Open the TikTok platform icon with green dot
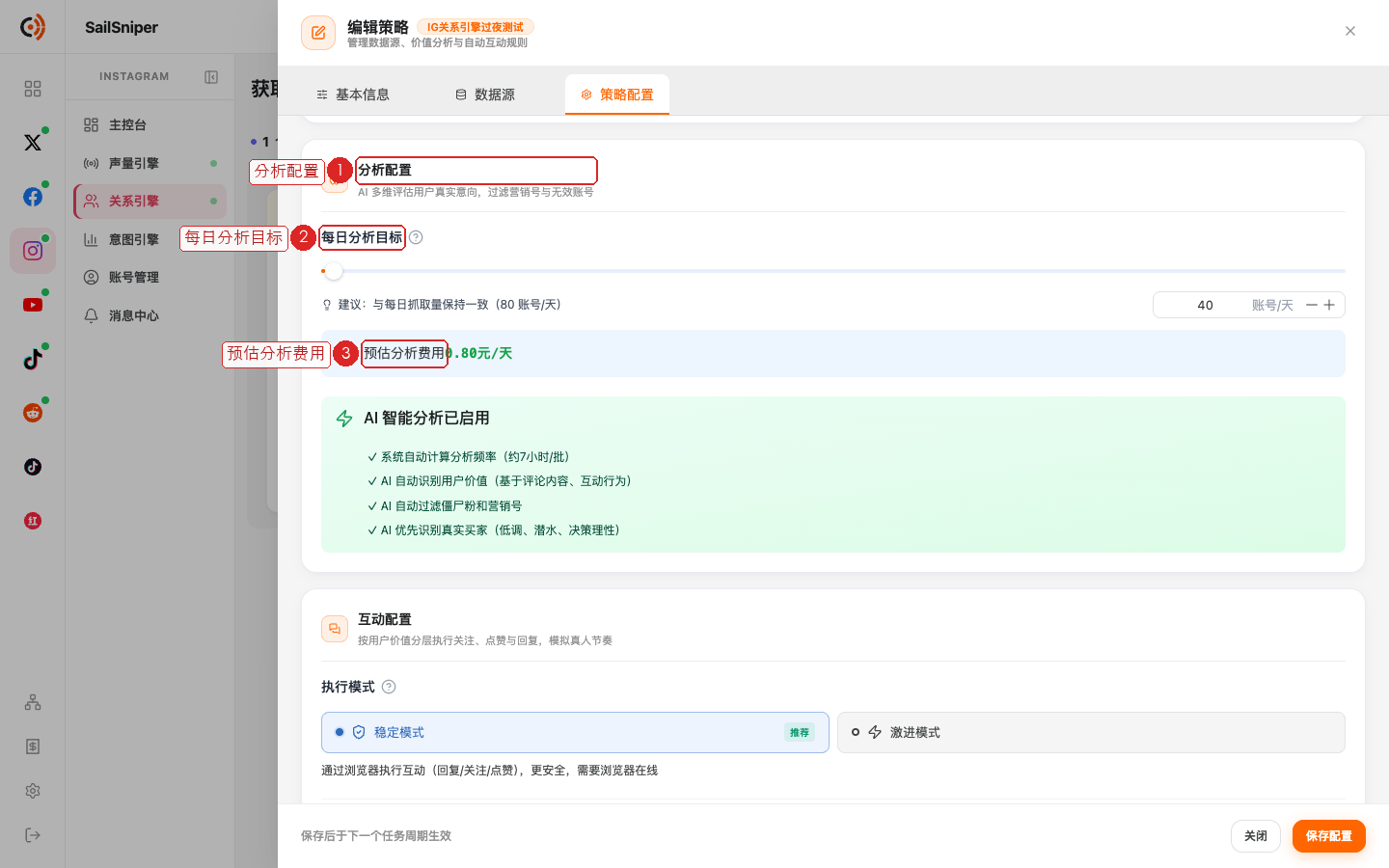Image resolution: width=1389 pixels, height=868 pixels. 33,359
